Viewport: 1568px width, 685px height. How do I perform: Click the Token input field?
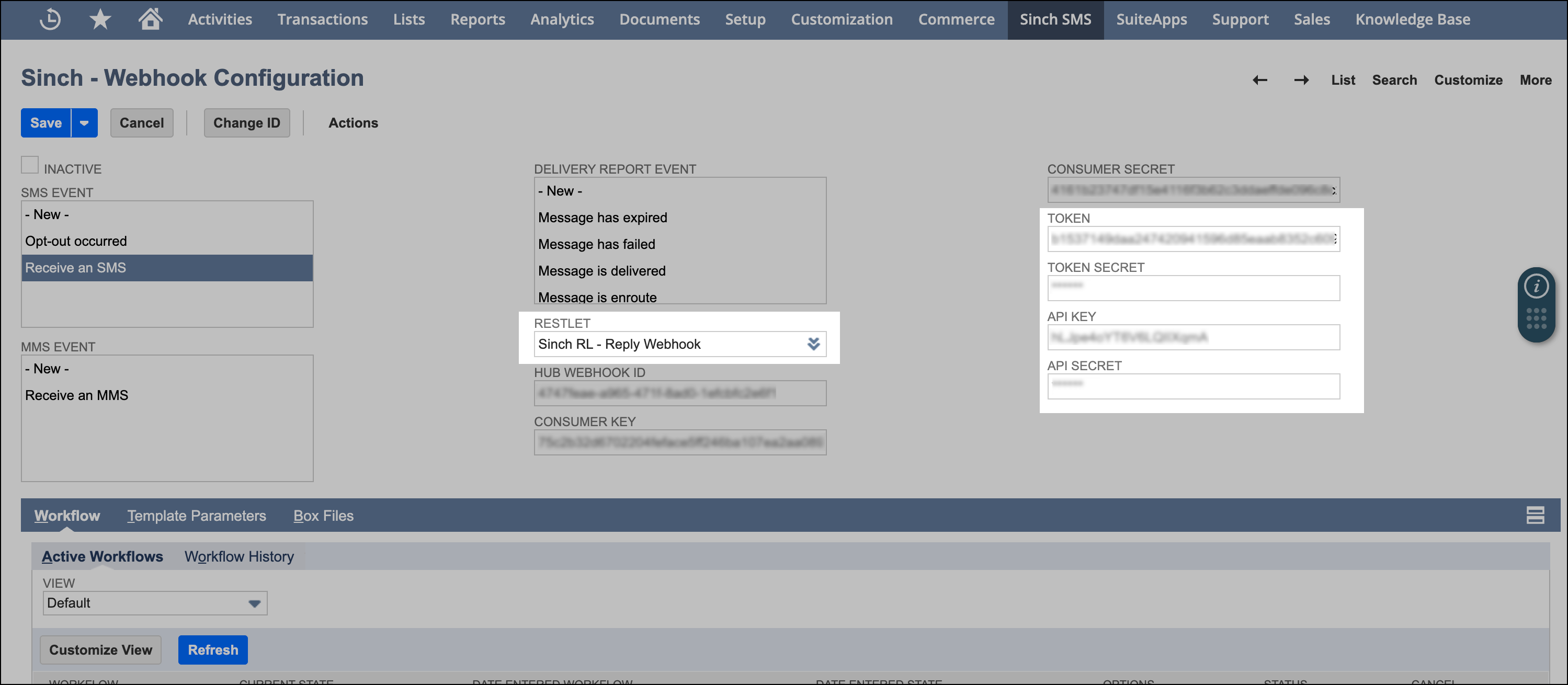click(x=1193, y=239)
